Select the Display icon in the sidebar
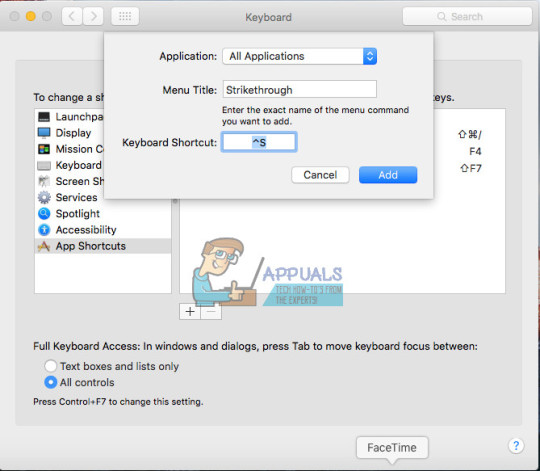540x471 pixels. pyautogui.click(x=44, y=133)
